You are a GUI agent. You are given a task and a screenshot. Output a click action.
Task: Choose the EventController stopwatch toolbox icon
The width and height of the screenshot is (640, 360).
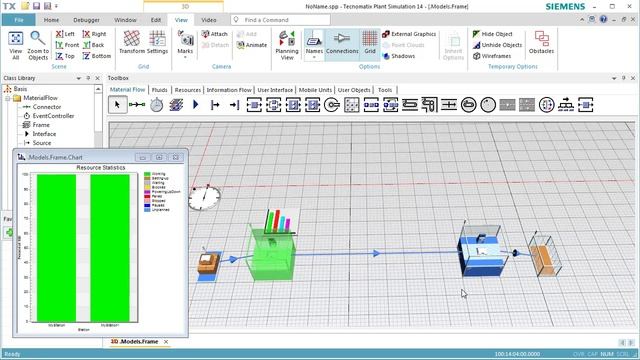point(157,105)
